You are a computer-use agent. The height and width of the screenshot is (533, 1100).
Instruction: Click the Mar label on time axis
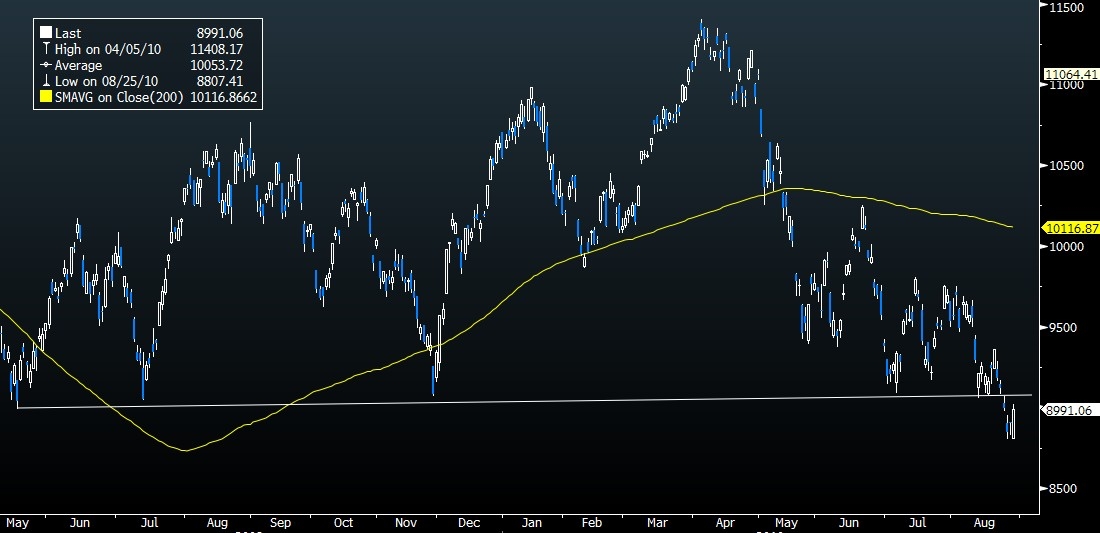[657, 522]
